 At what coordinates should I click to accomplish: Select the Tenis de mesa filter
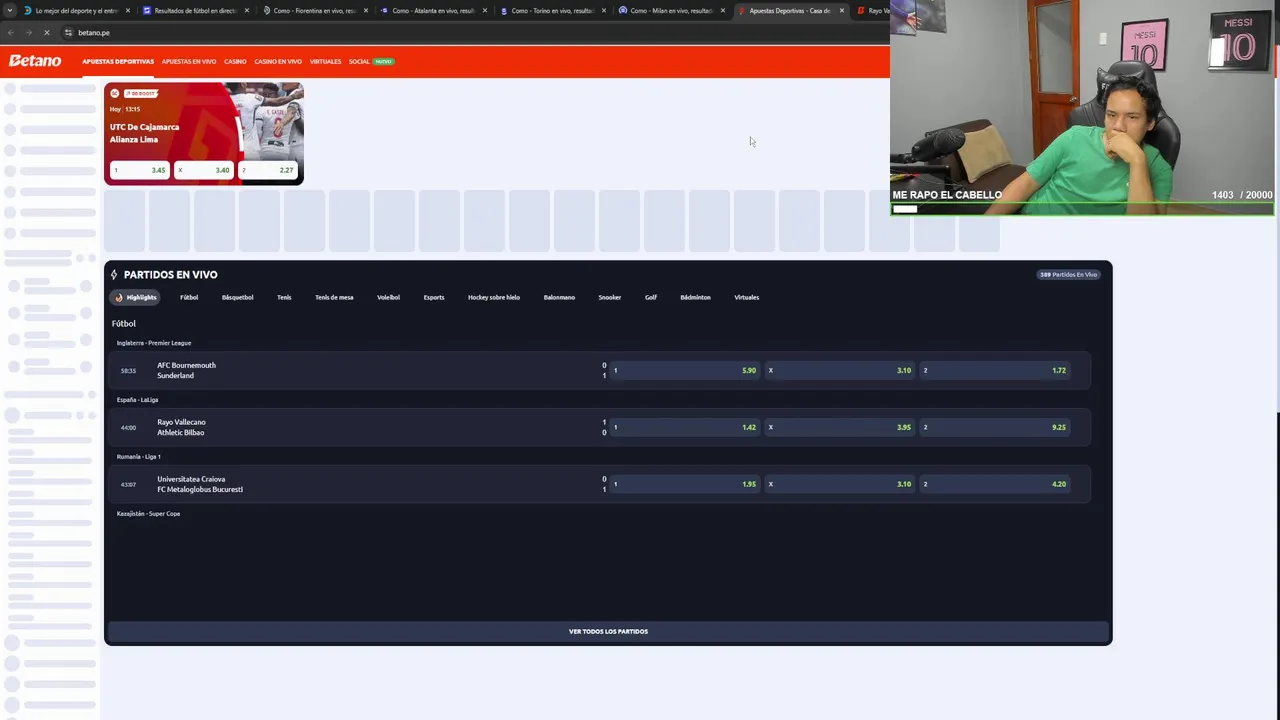click(x=334, y=297)
